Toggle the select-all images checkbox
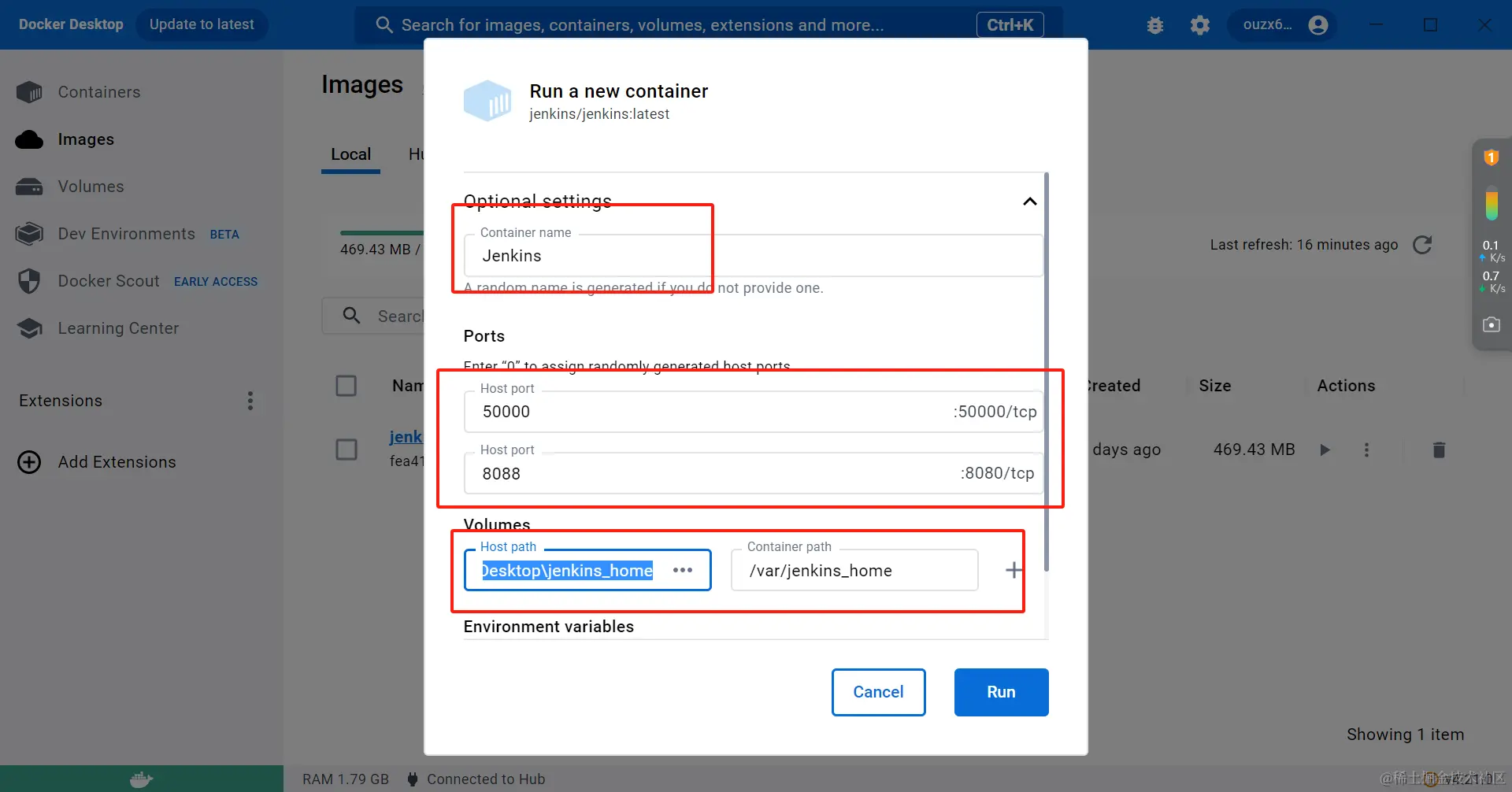Viewport: 1512px width, 792px height. point(346,386)
